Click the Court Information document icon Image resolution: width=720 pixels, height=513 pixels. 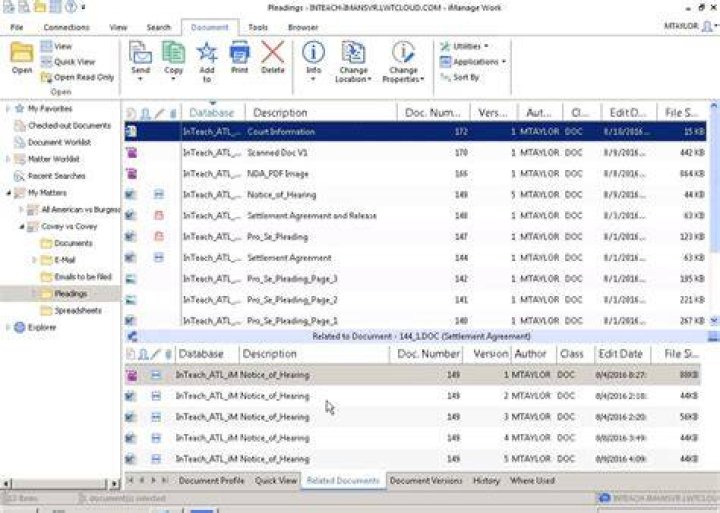point(131,131)
